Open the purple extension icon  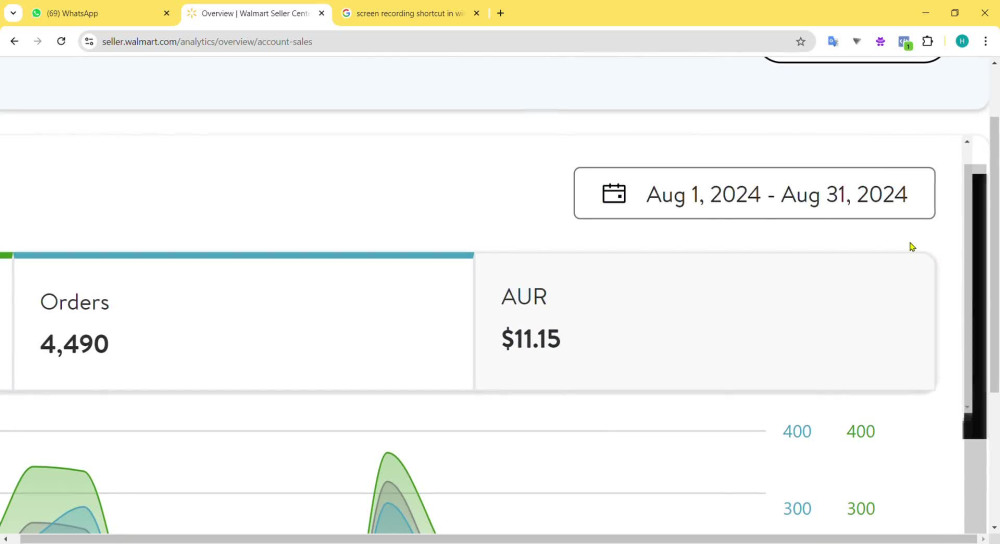click(880, 41)
